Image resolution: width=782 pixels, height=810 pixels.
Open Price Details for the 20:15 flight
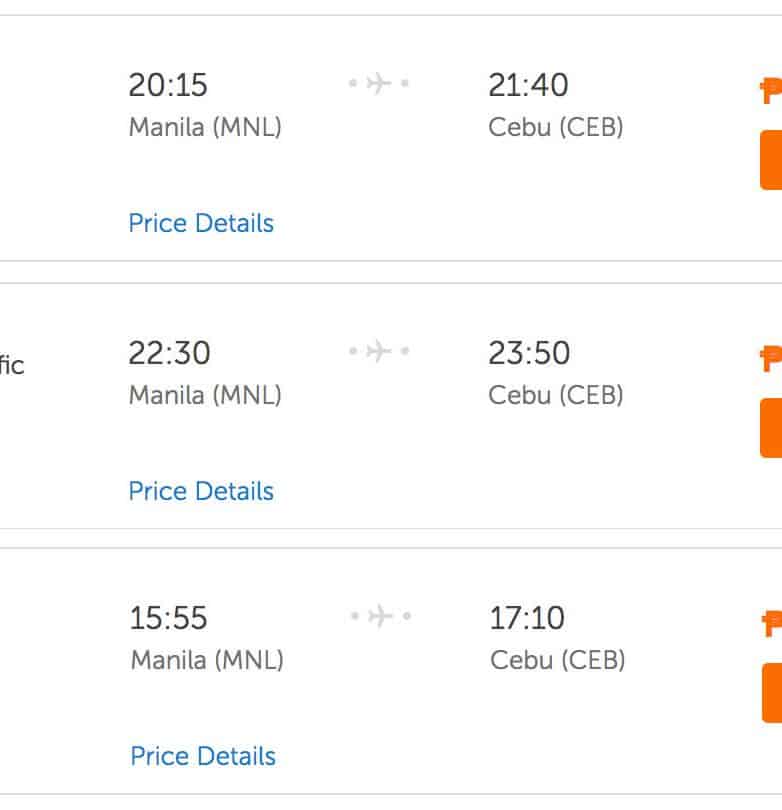click(x=201, y=223)
